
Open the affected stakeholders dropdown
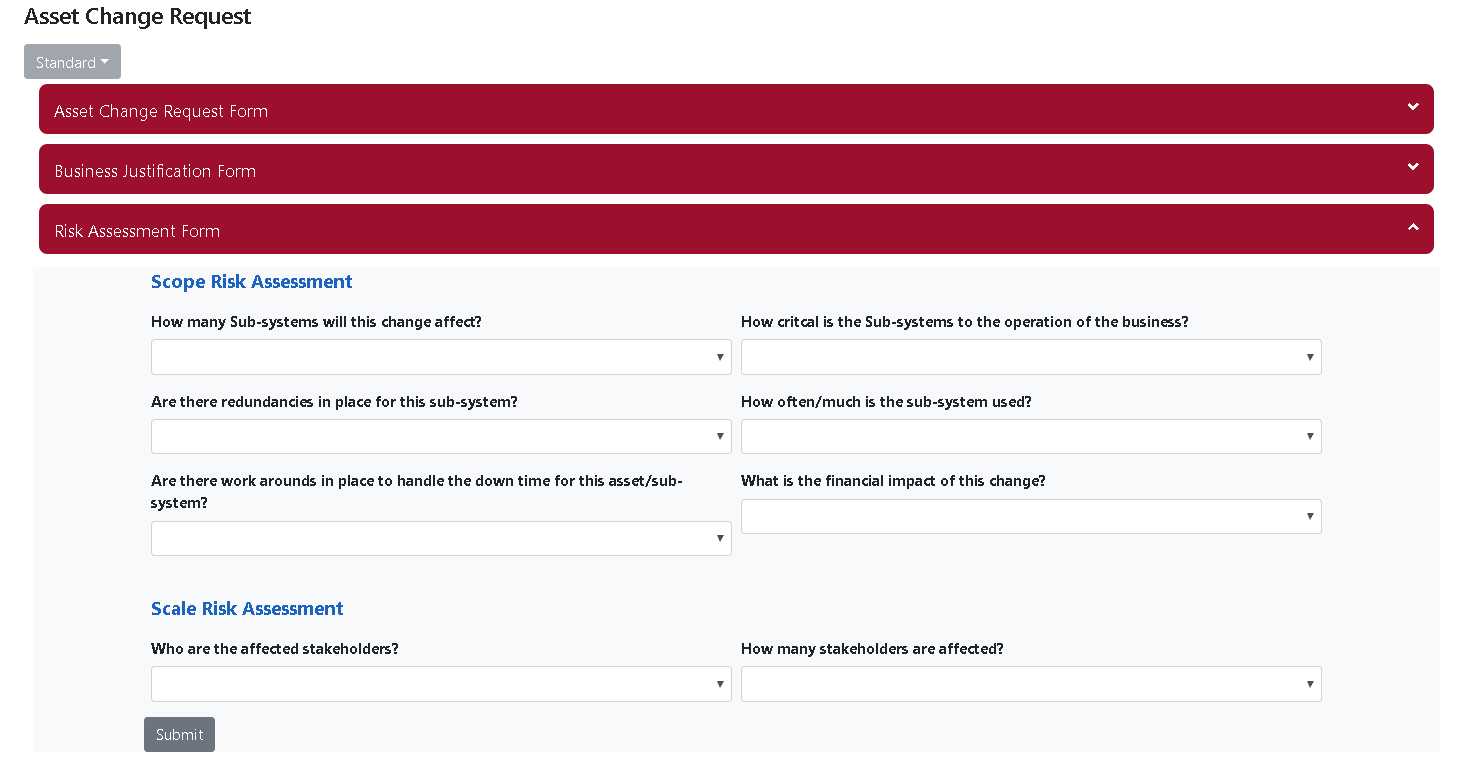click(440, 684)
